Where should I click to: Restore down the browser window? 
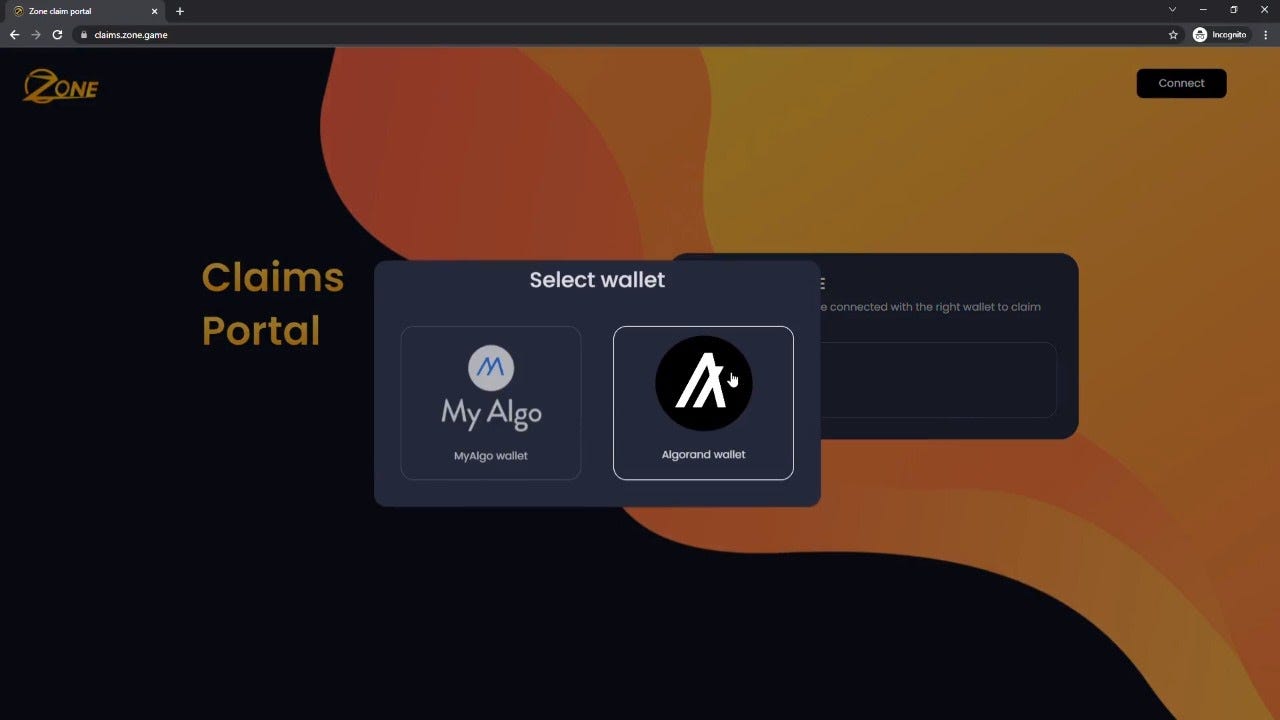click(1233, 9)
